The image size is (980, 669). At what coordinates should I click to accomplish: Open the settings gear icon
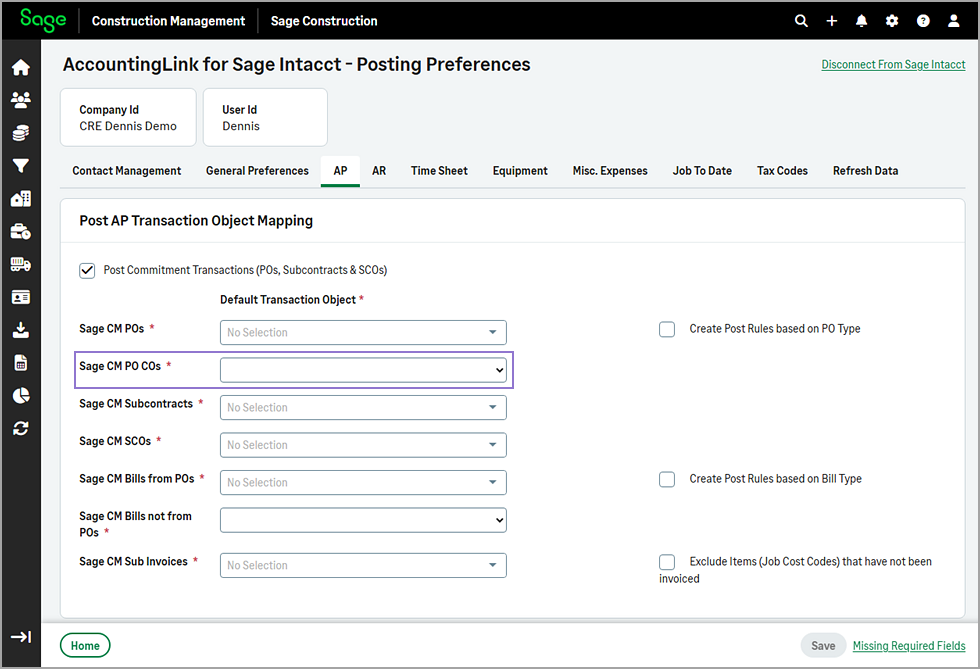coord(892,21)
